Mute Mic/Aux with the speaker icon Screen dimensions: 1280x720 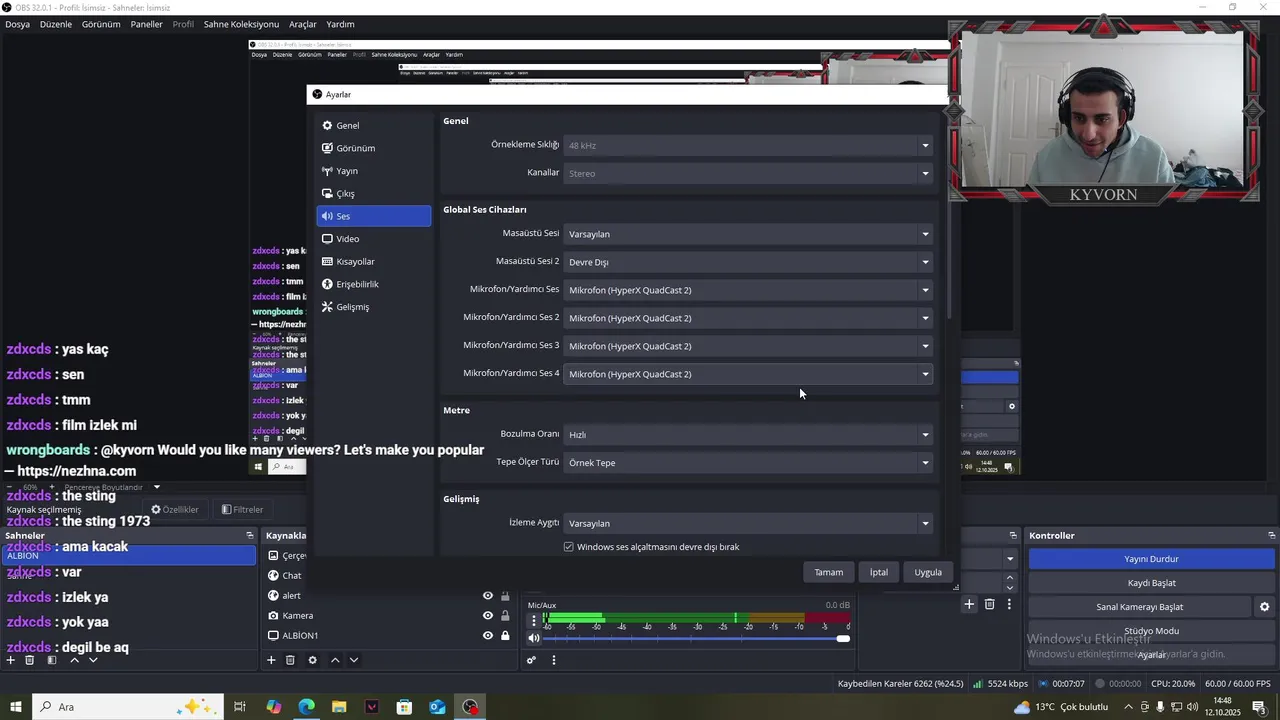pos(534,638)
